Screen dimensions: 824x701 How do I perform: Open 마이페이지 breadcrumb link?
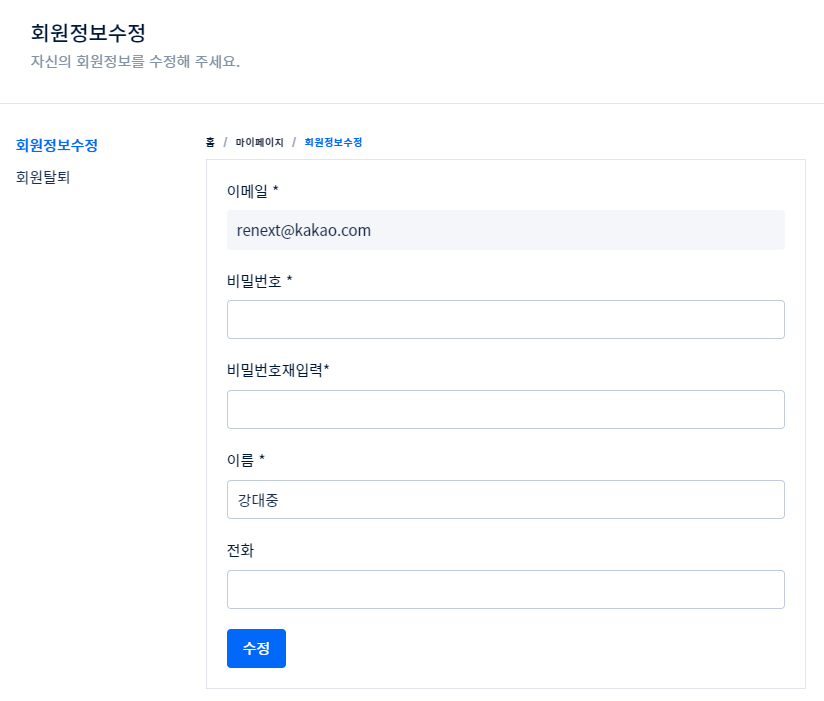coord(260,142)
